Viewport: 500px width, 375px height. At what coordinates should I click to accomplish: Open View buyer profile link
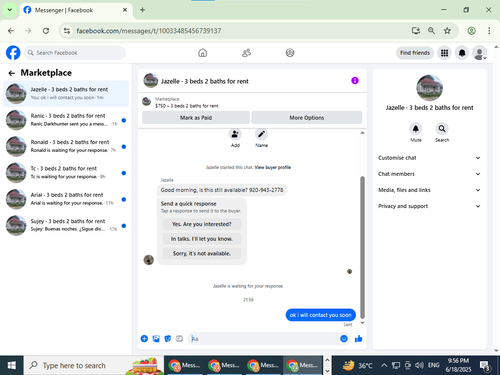tap(273, 167)
